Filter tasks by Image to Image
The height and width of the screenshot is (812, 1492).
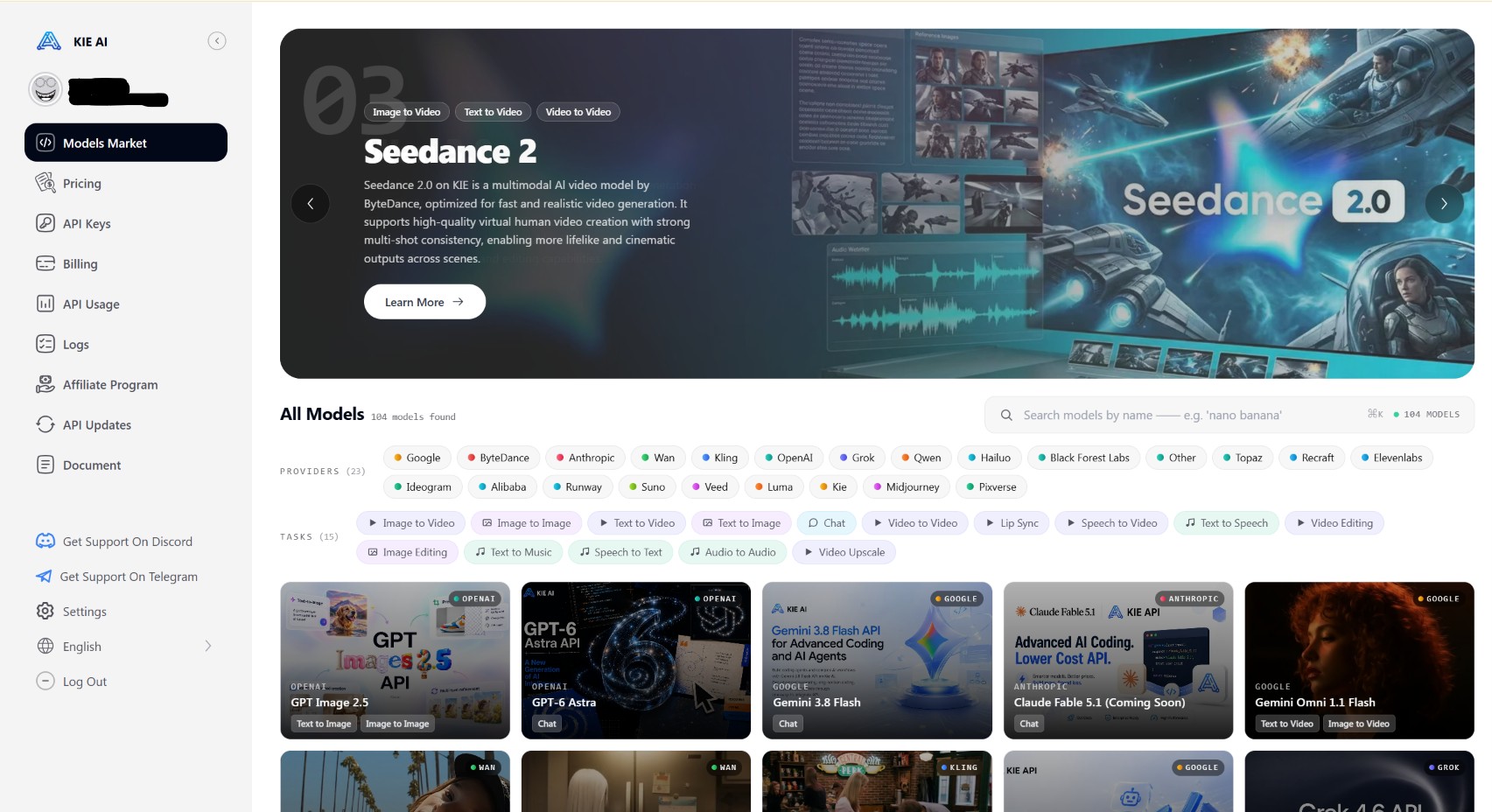point(527,523)
